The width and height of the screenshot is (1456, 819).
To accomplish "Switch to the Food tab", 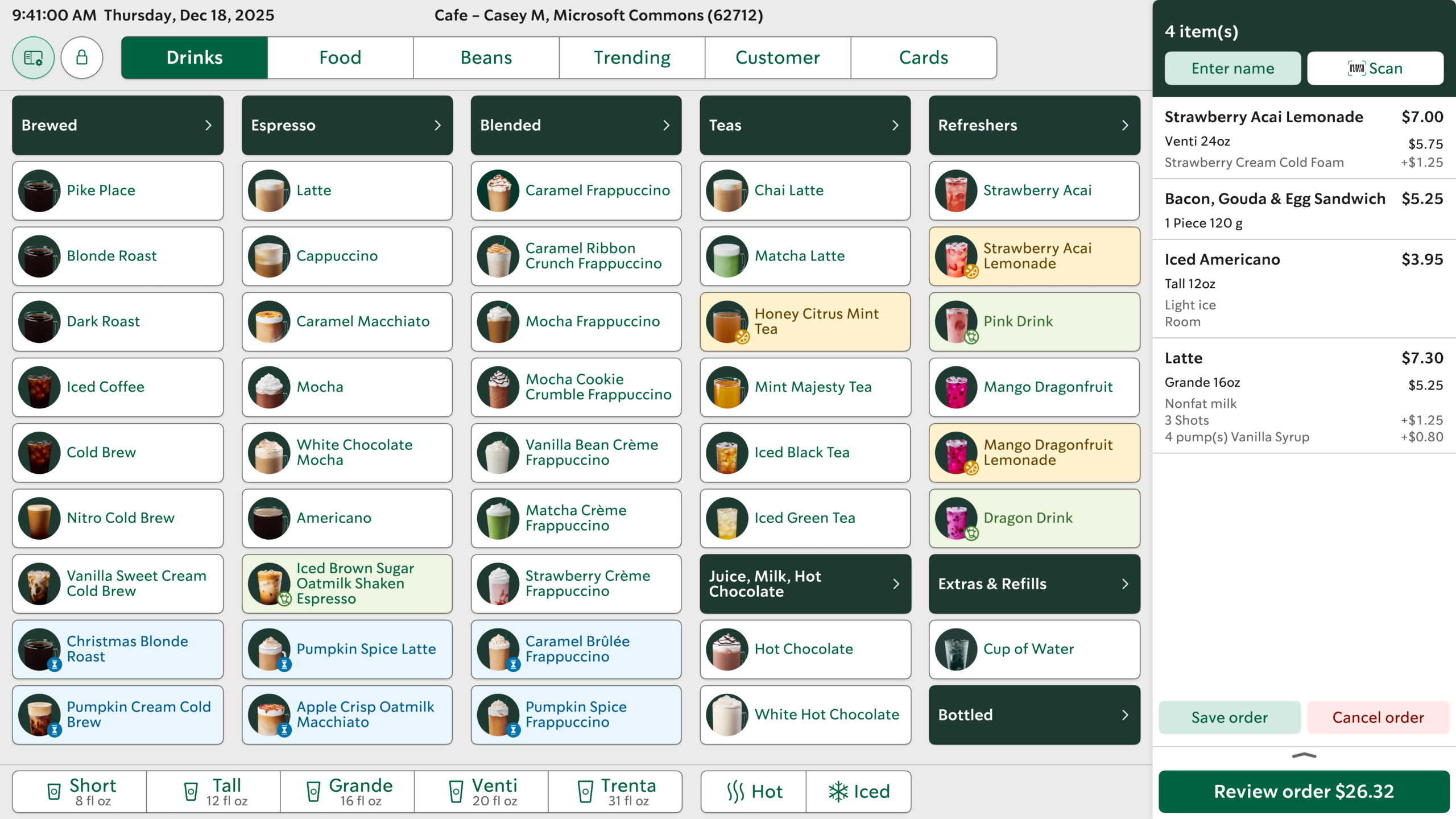I will point(340,57).
